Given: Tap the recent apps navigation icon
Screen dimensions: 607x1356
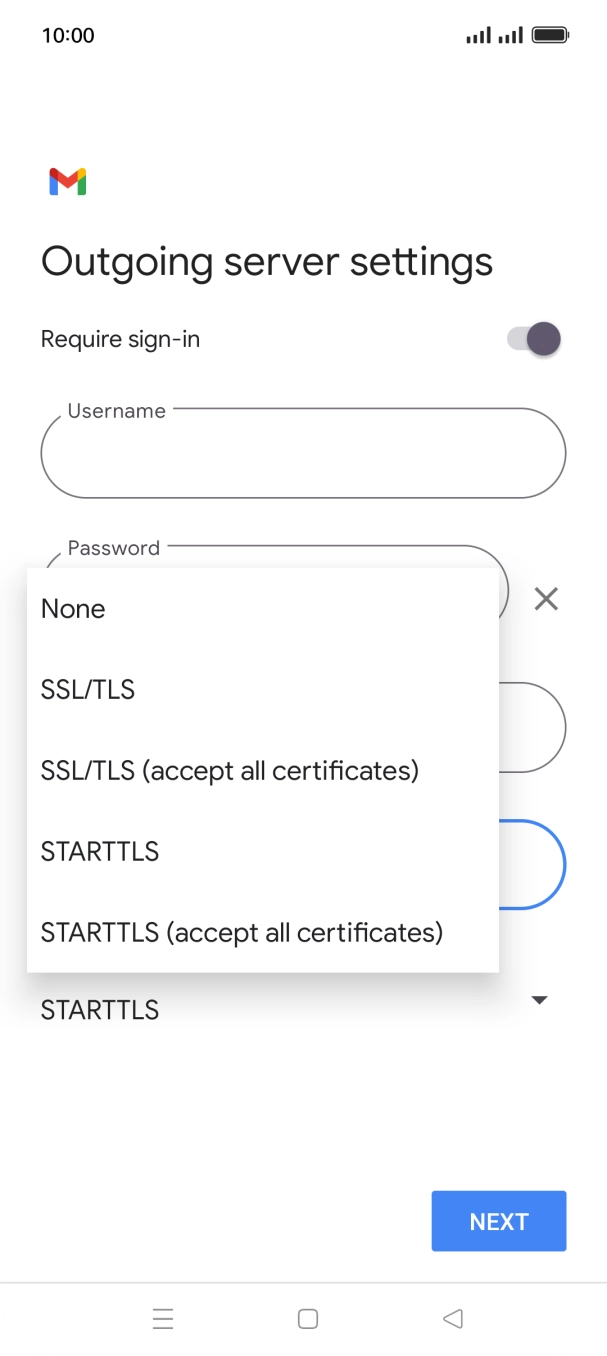Looking at the screenshot, I should (x=163, y=1319).
